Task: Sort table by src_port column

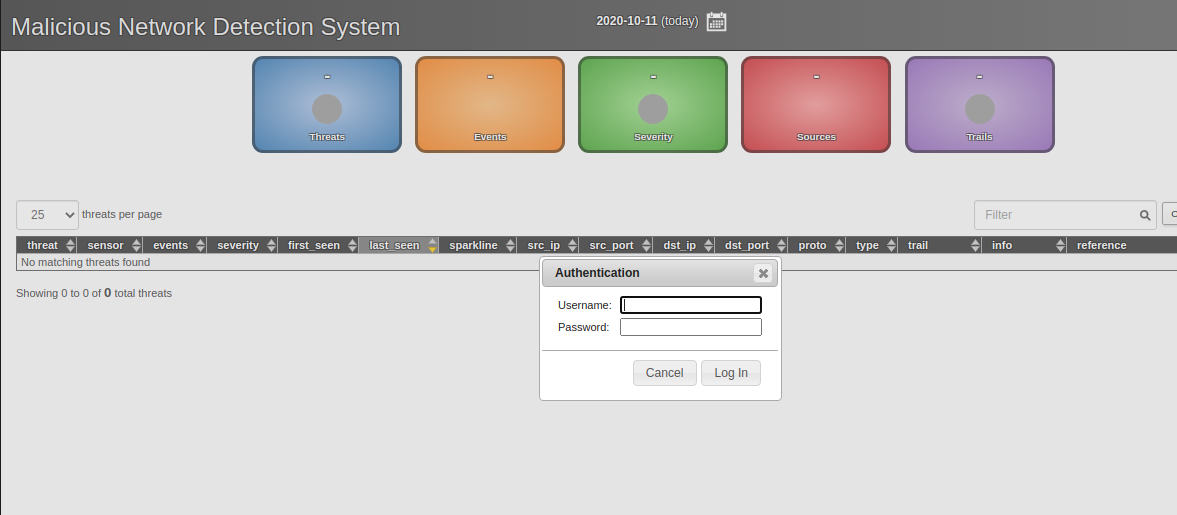Action: 616,245
